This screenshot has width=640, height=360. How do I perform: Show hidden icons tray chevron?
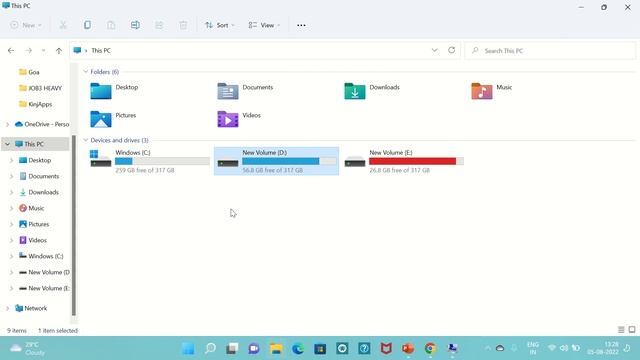click(x=488, y=349)
